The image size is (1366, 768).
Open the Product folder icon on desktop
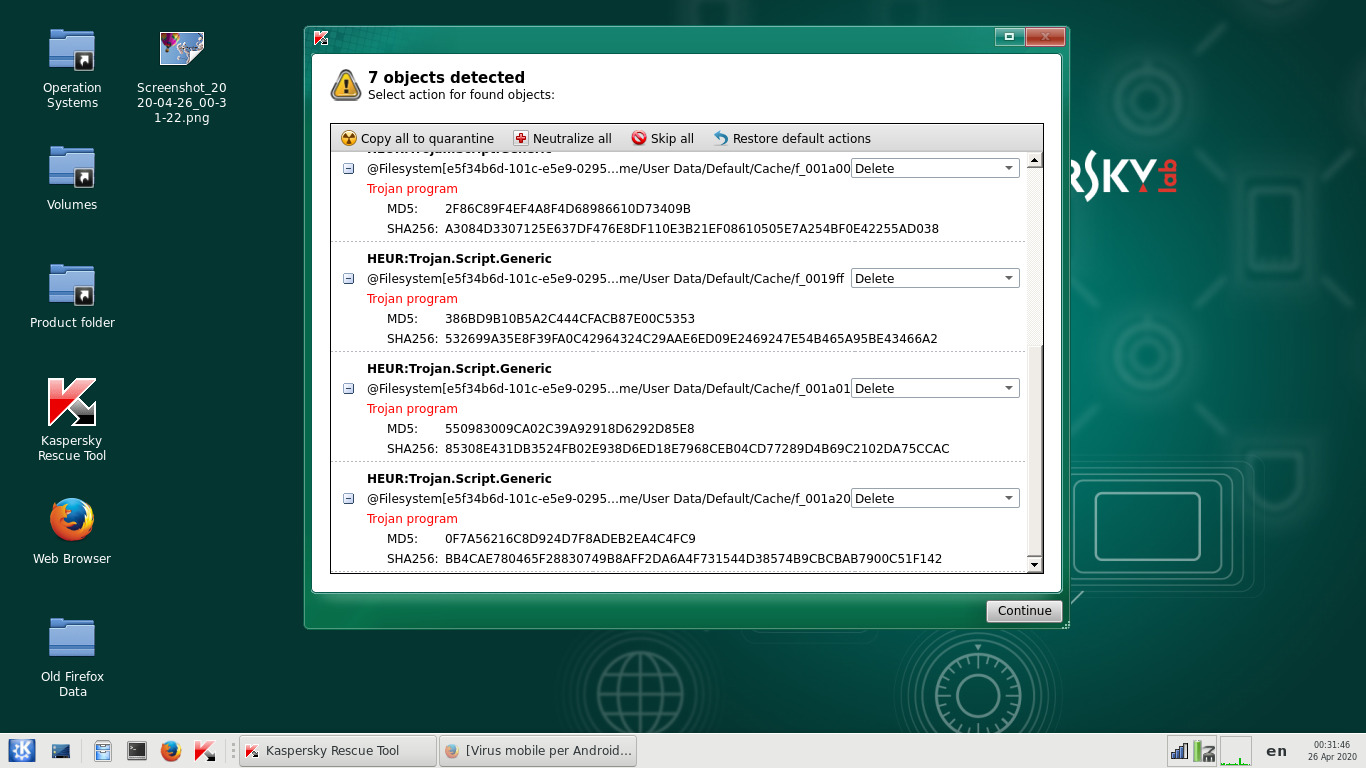72,296
